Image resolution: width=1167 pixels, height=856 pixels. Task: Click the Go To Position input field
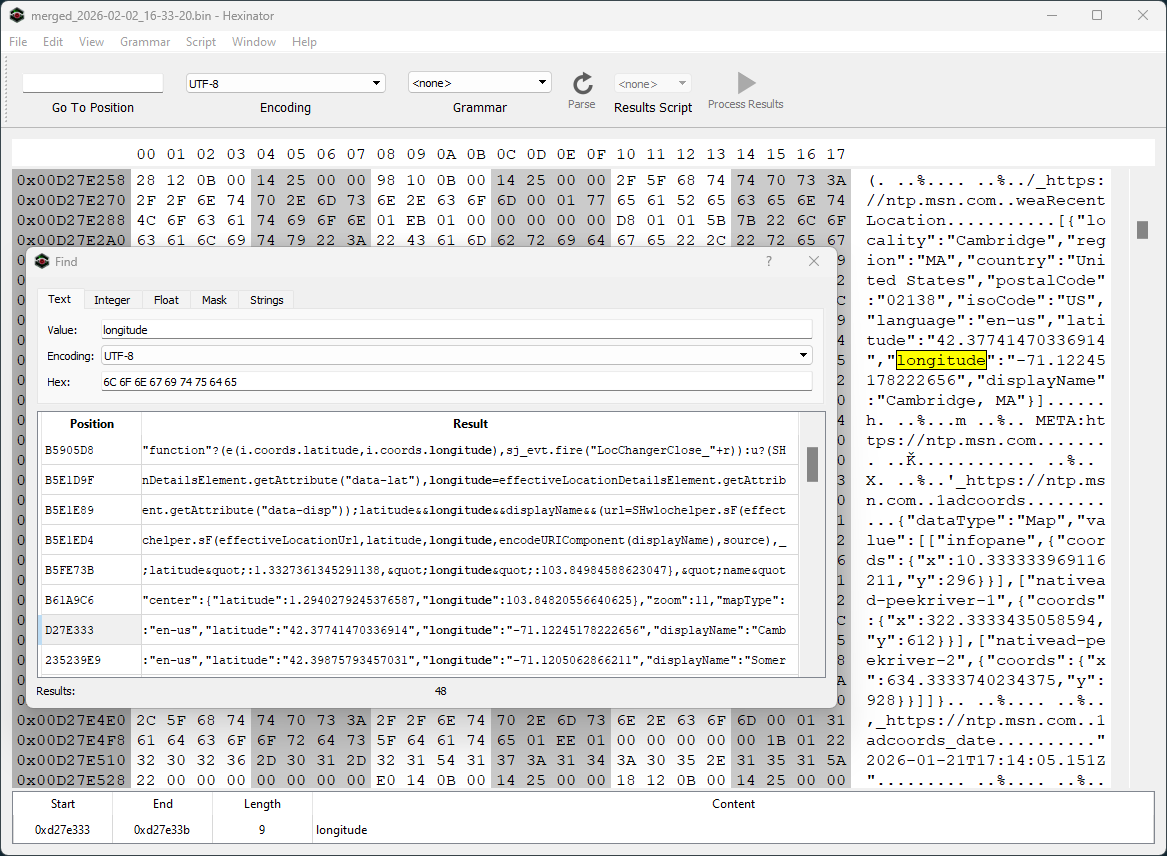coord(93,83)
